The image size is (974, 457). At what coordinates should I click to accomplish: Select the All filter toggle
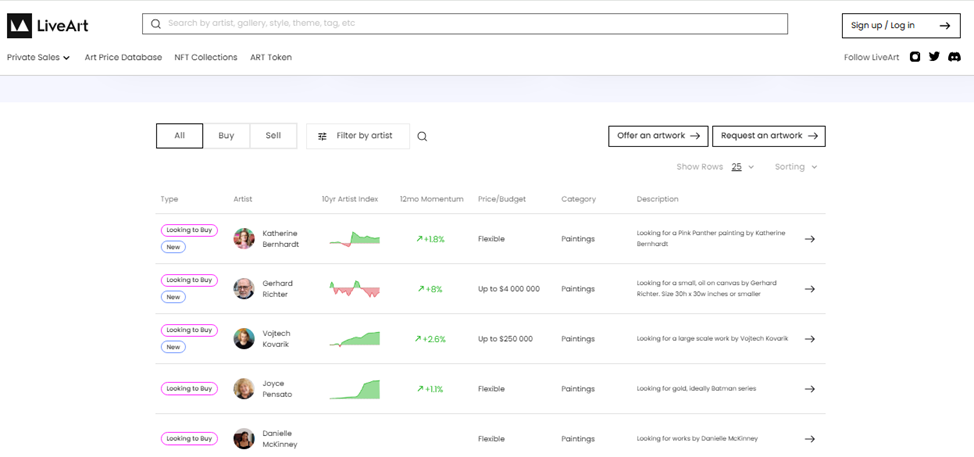(x=180, y=136)
